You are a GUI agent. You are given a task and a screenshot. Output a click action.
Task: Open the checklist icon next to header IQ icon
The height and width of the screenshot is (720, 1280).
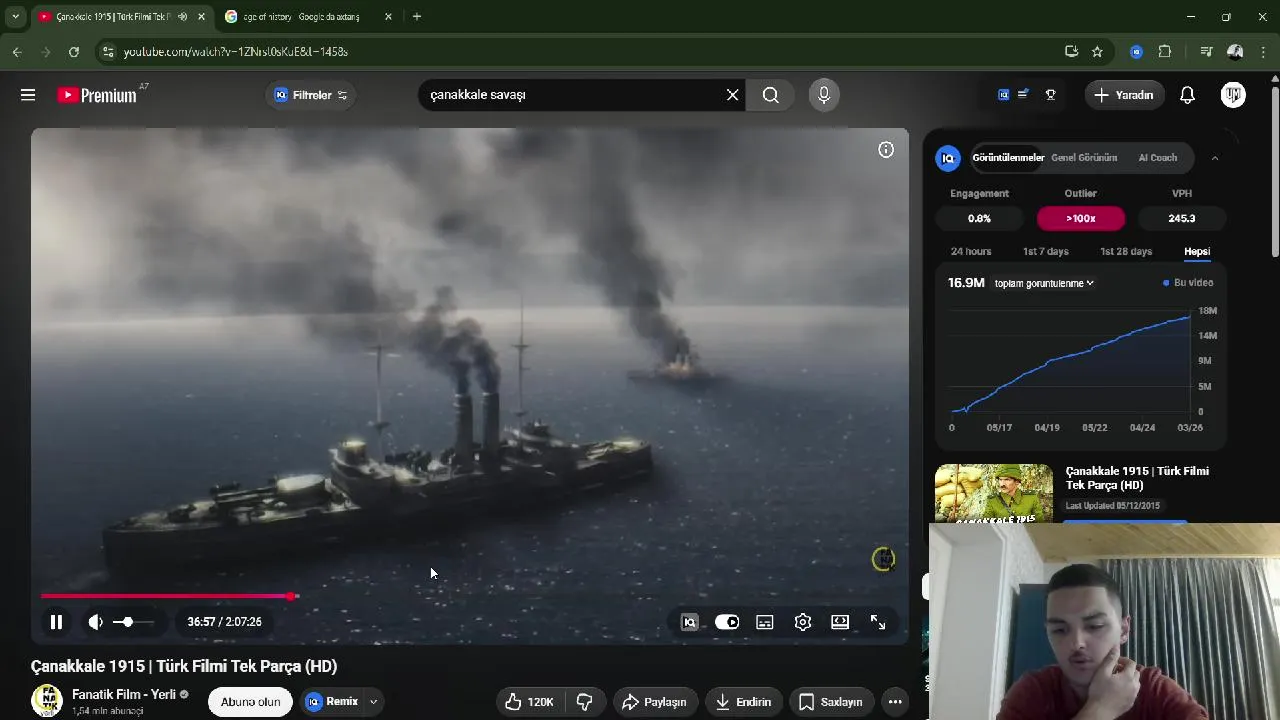(1023, 95)
